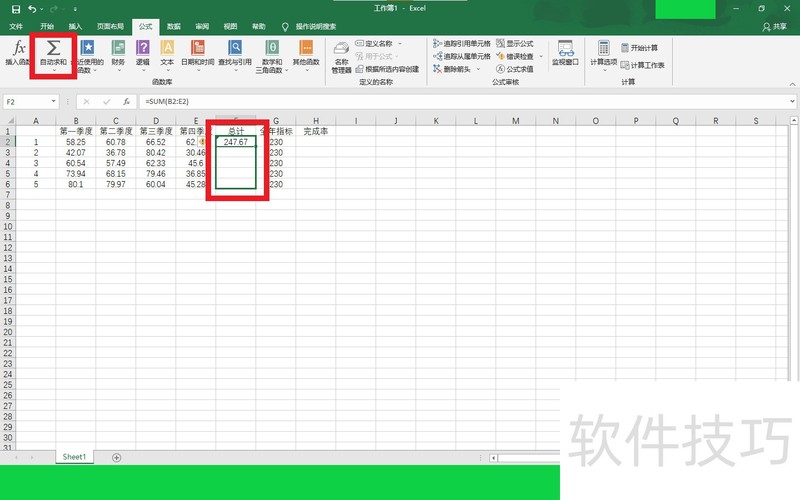Viewport: 800px width, 500px height.
Task: Click the 完成率 header cell
Action: coord(316,131)
